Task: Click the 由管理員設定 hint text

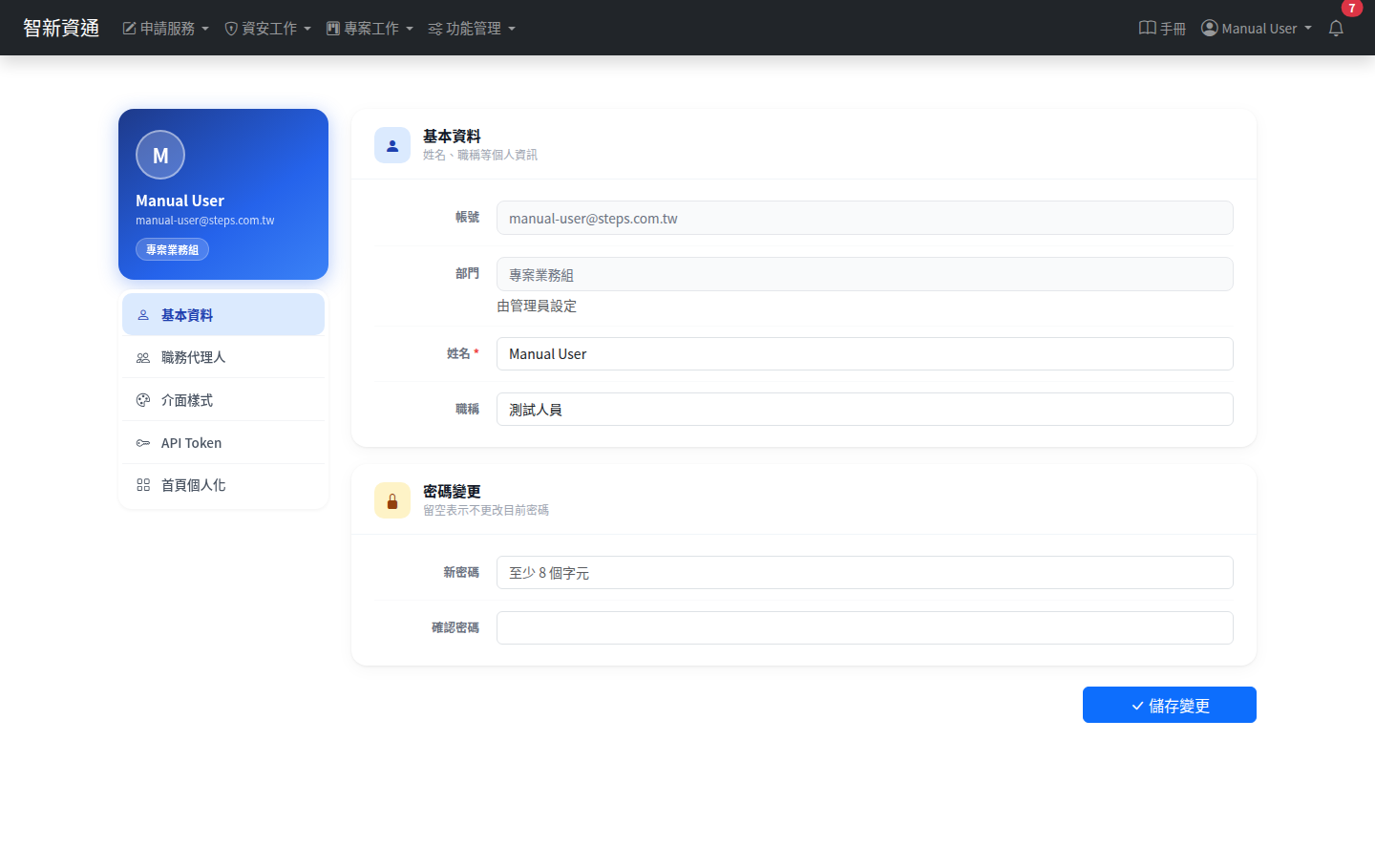Action: (537, 306)
